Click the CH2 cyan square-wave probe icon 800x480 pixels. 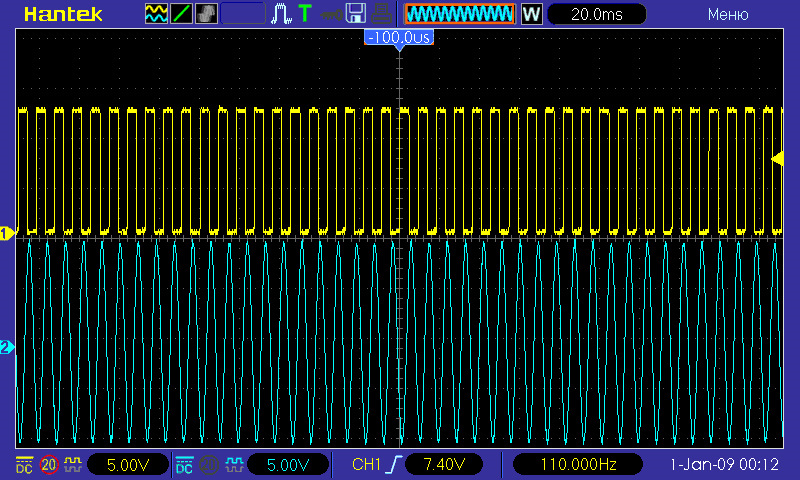(x=233, y=464)
